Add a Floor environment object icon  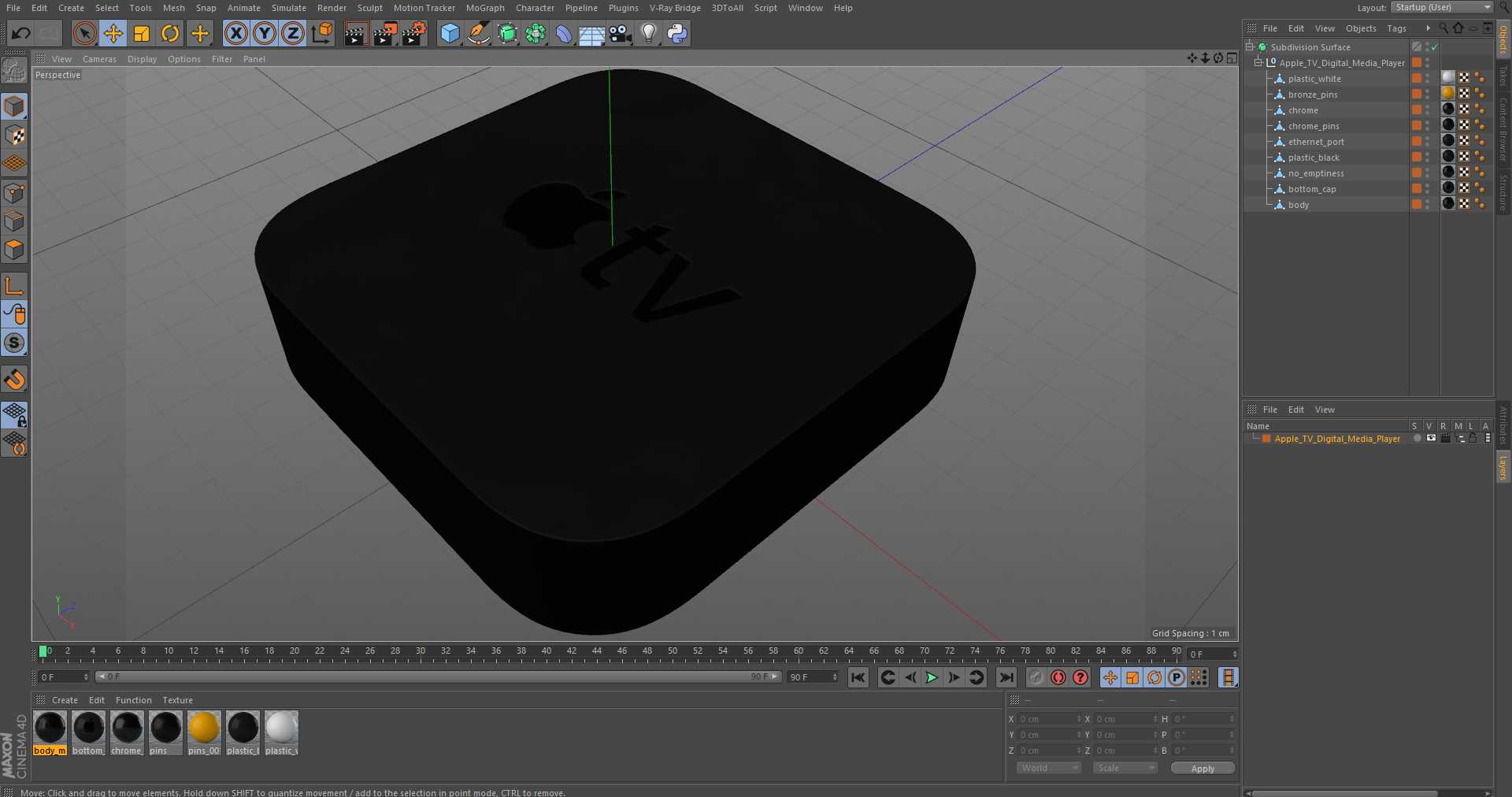point(591,33)
